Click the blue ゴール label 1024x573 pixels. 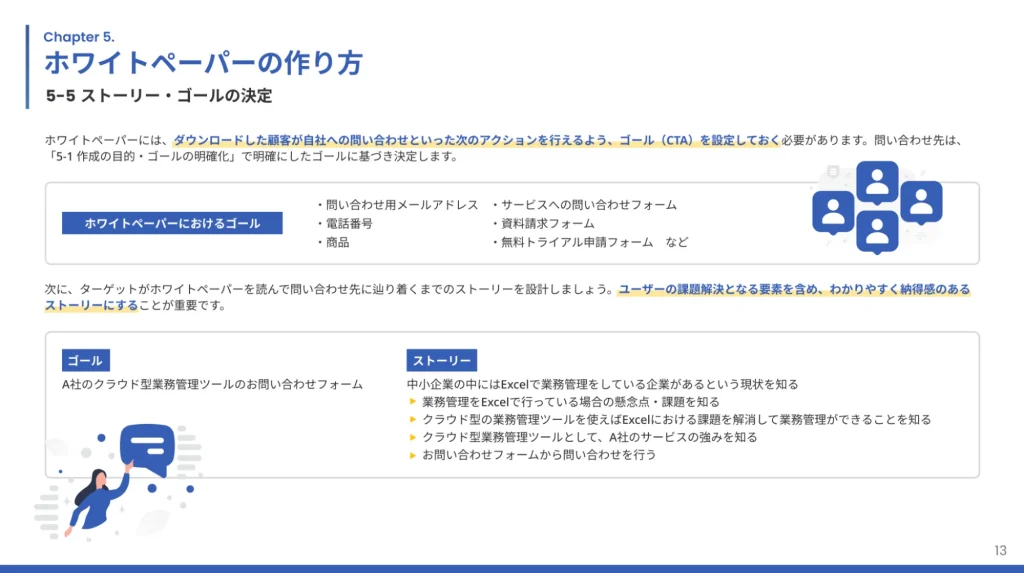pyautogui.click(x=85, y=361)
